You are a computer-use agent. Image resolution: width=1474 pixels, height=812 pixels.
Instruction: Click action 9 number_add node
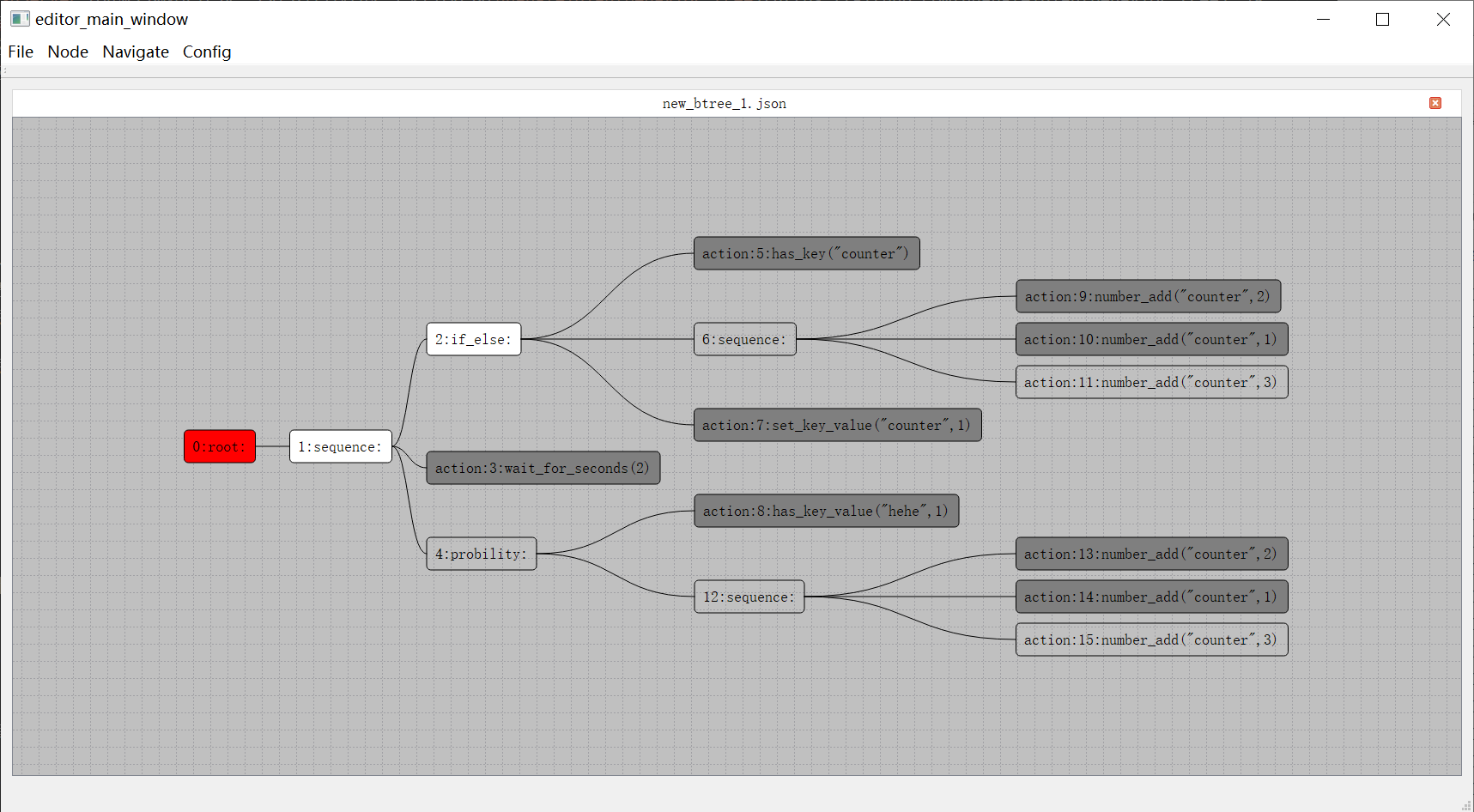coord(1148,296)
